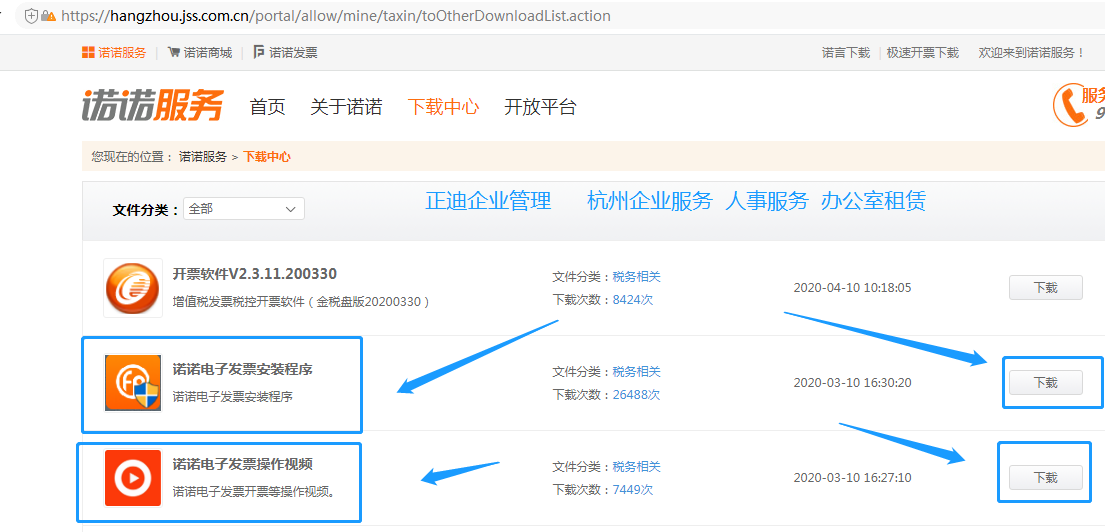Click the 诺诺电子发票操作视频 play icon
The width and height of the screenshot is (1105, 532).
click(133, 478)
